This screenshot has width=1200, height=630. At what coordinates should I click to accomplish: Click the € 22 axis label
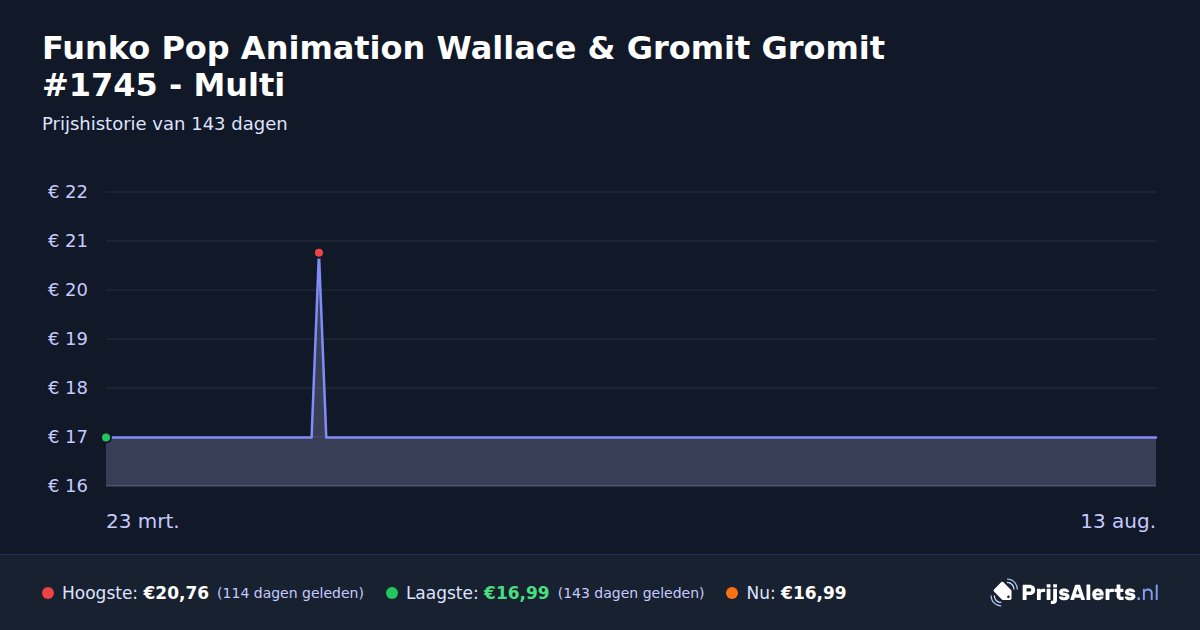coord(68,192)
